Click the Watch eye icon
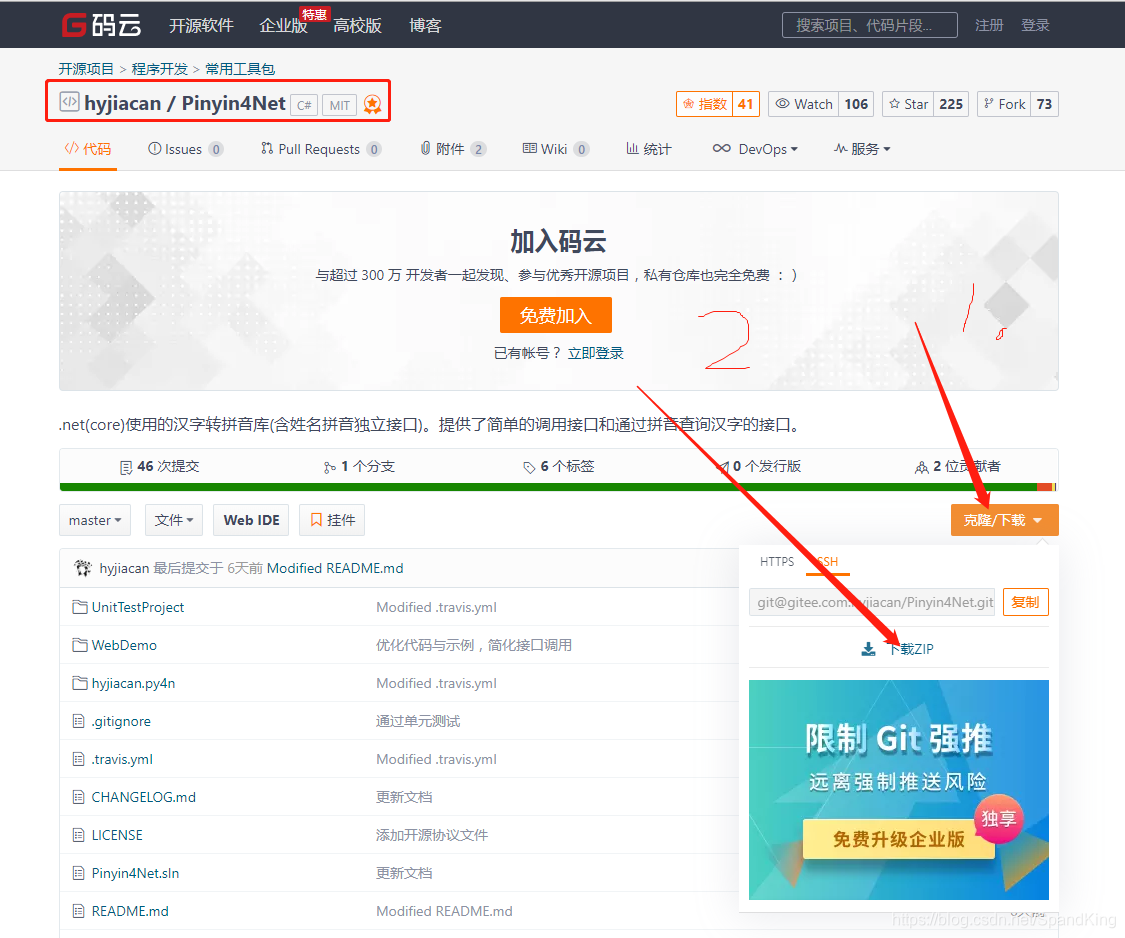 click(782, 104)
